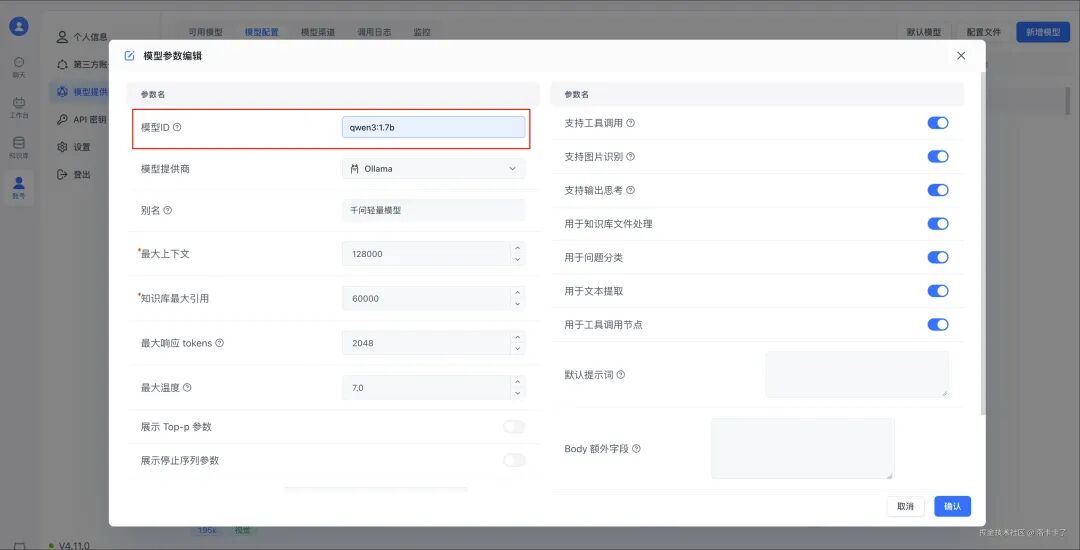Increase 最大上下文 with the up arrow
Image resolution: width=1080 pixels, height=550 pixels.
(517, 248)
